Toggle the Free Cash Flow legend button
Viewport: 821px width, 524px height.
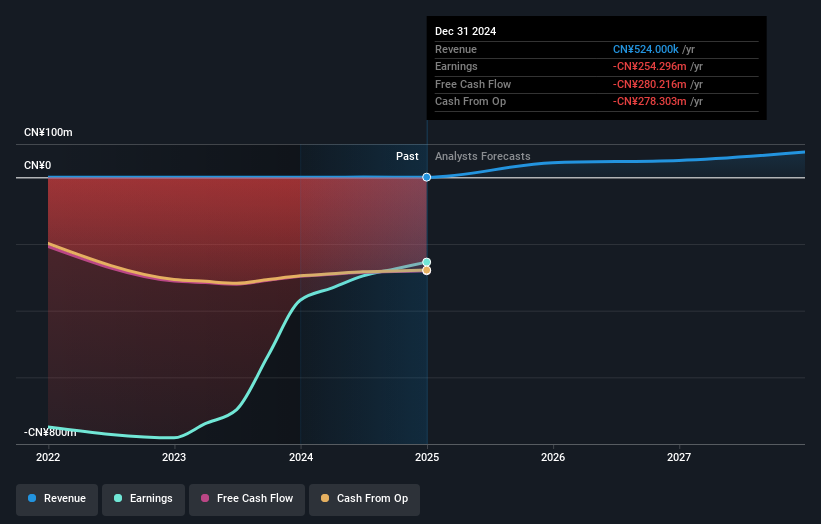pyautogui.click(x=247, y=499)
